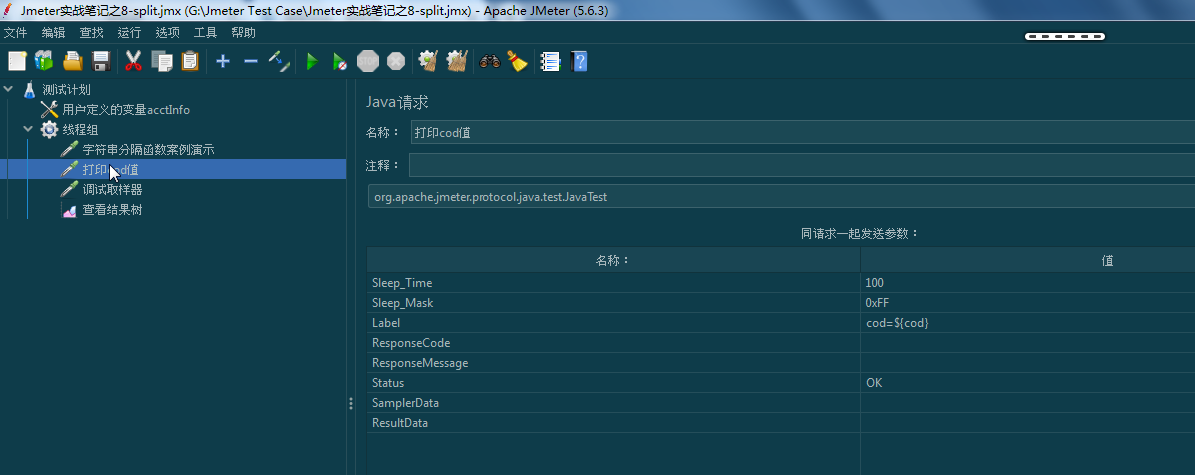
Task: Select 调试取样器 in the tree
Action: [x=112, y=189]
